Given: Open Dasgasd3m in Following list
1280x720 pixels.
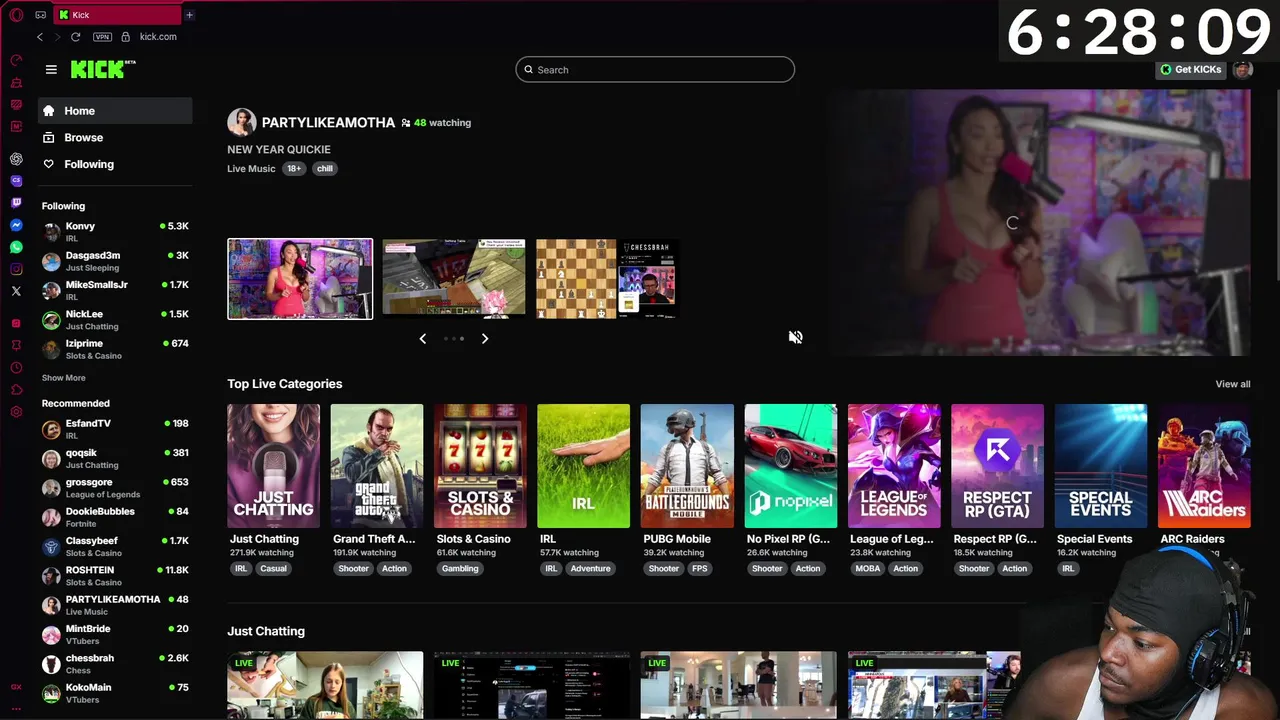Looking at the screenshot, I should pyautogui.click(x=115, y=261).
